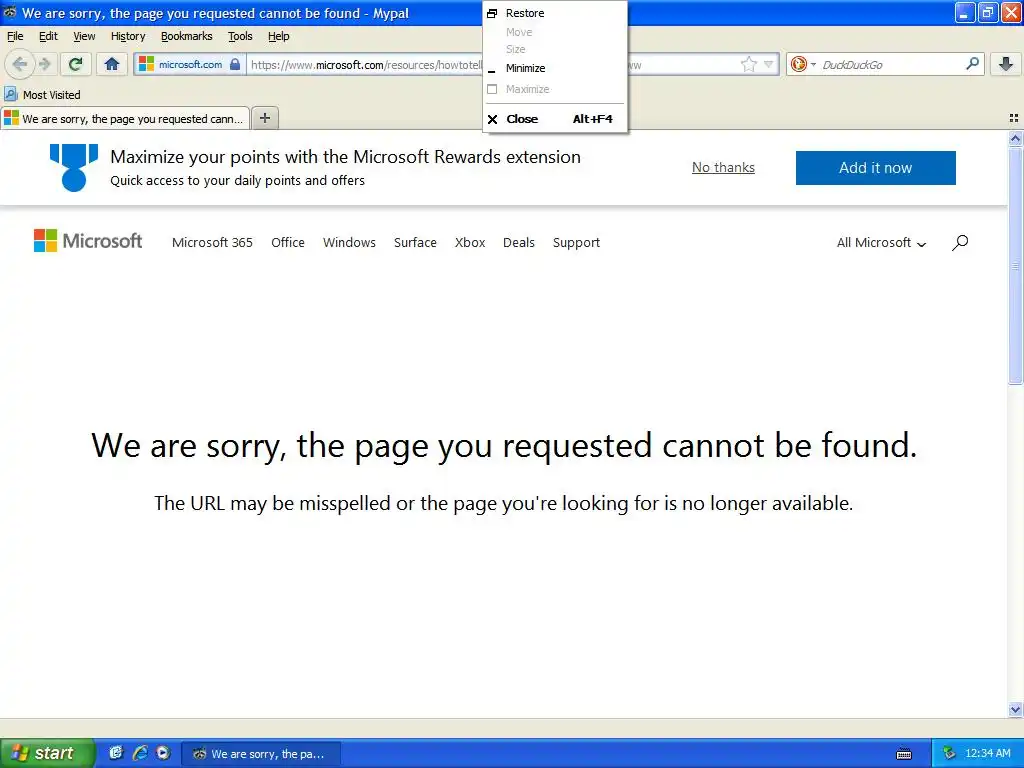
Task: Click the system tray notification icon
Action: (x=949, y=754)
